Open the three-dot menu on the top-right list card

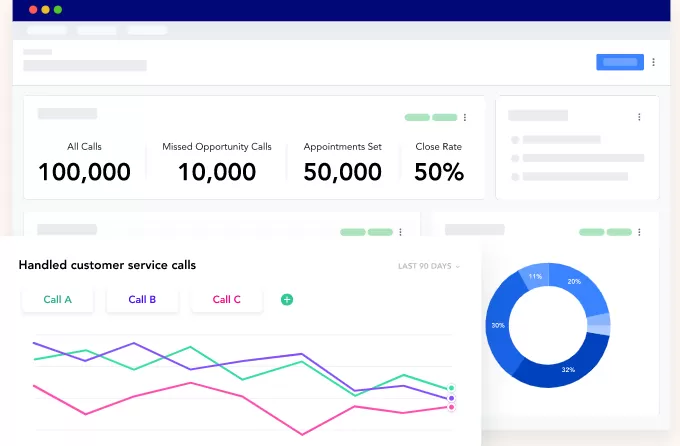tap(639, 117)
